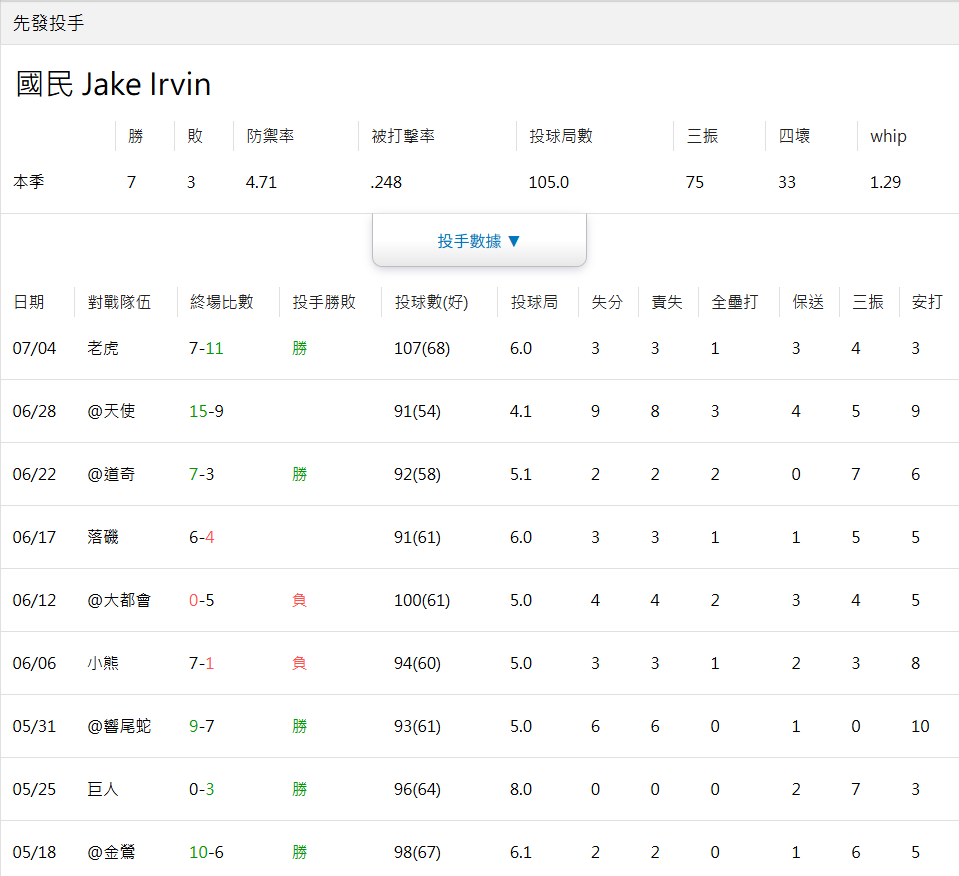Click the 0-5 final score
Viewport: 959px width, 876px height.
pos(202,601)
